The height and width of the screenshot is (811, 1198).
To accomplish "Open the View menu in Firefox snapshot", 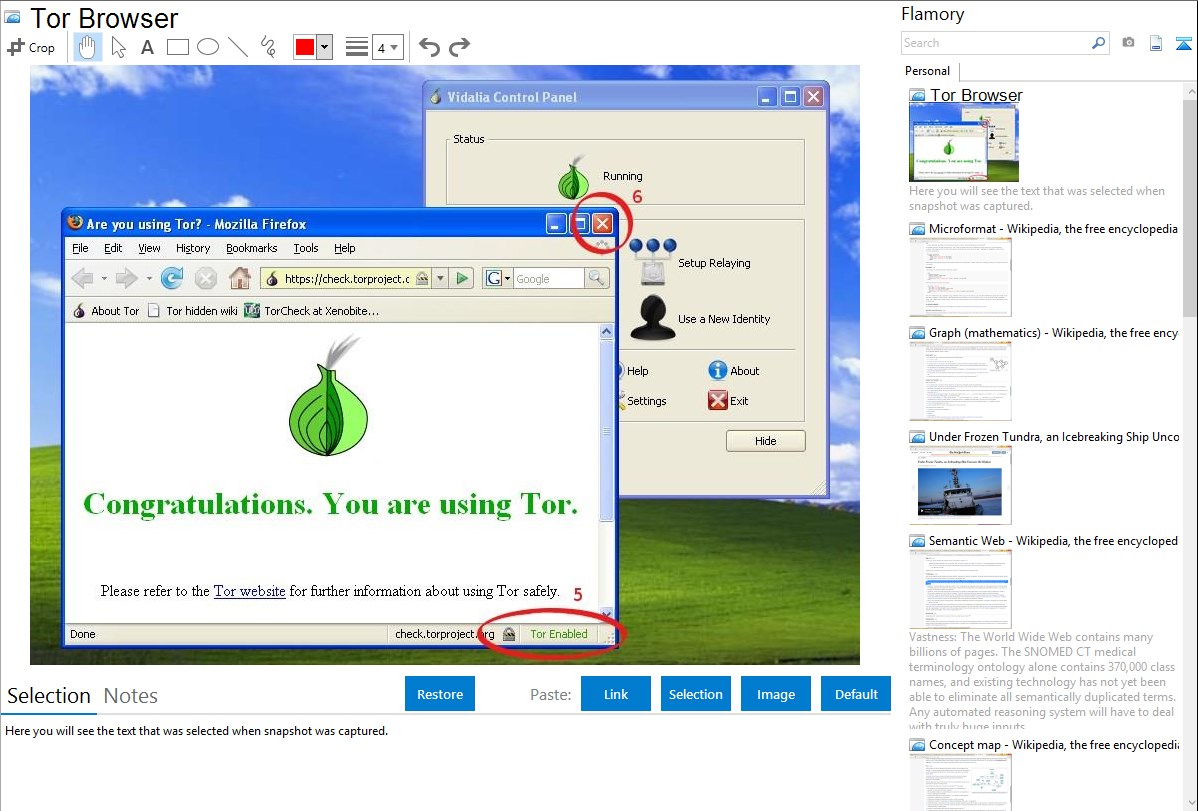I will 149,248.
